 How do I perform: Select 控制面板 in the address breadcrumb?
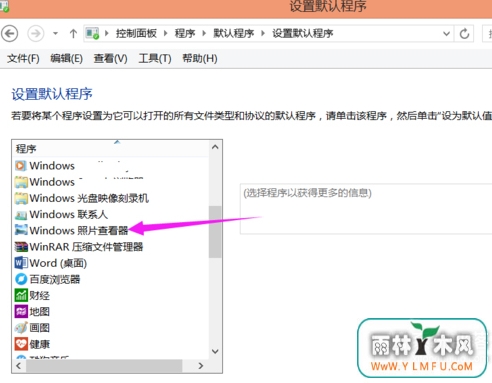tap(136, 33)
